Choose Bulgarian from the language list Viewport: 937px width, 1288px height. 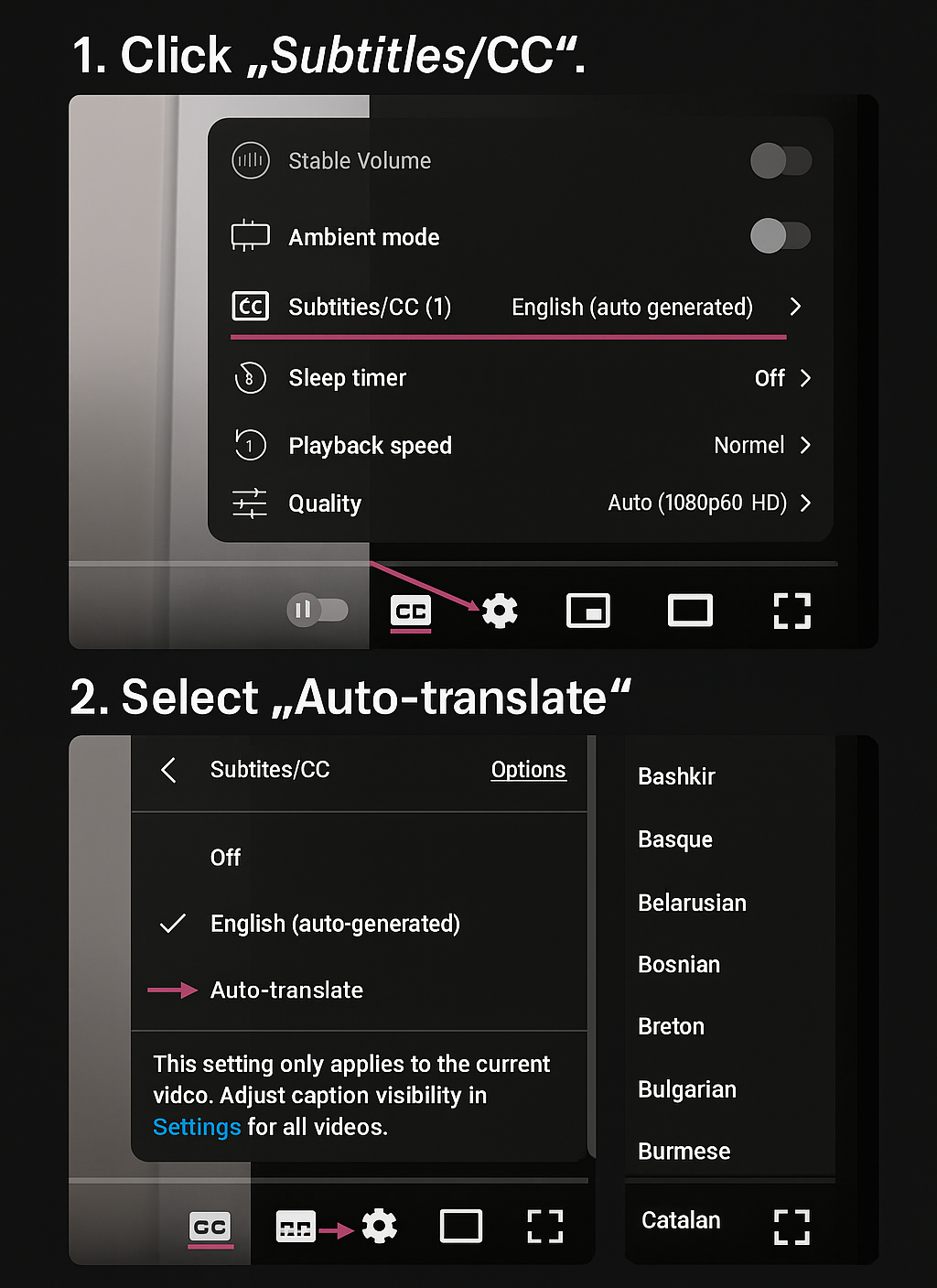click(687, 1089)
